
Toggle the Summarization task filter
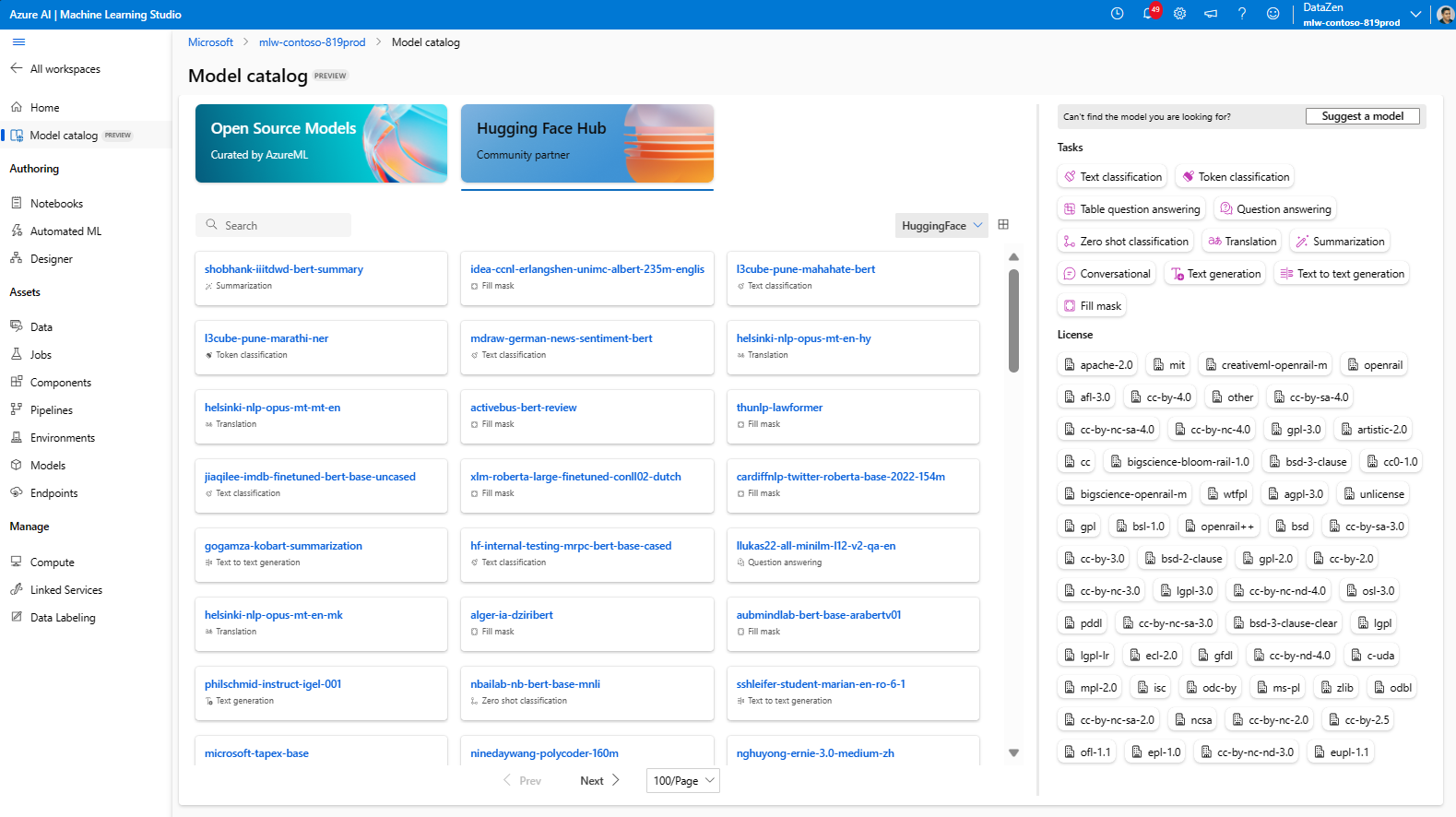(x=1339, y=242)
